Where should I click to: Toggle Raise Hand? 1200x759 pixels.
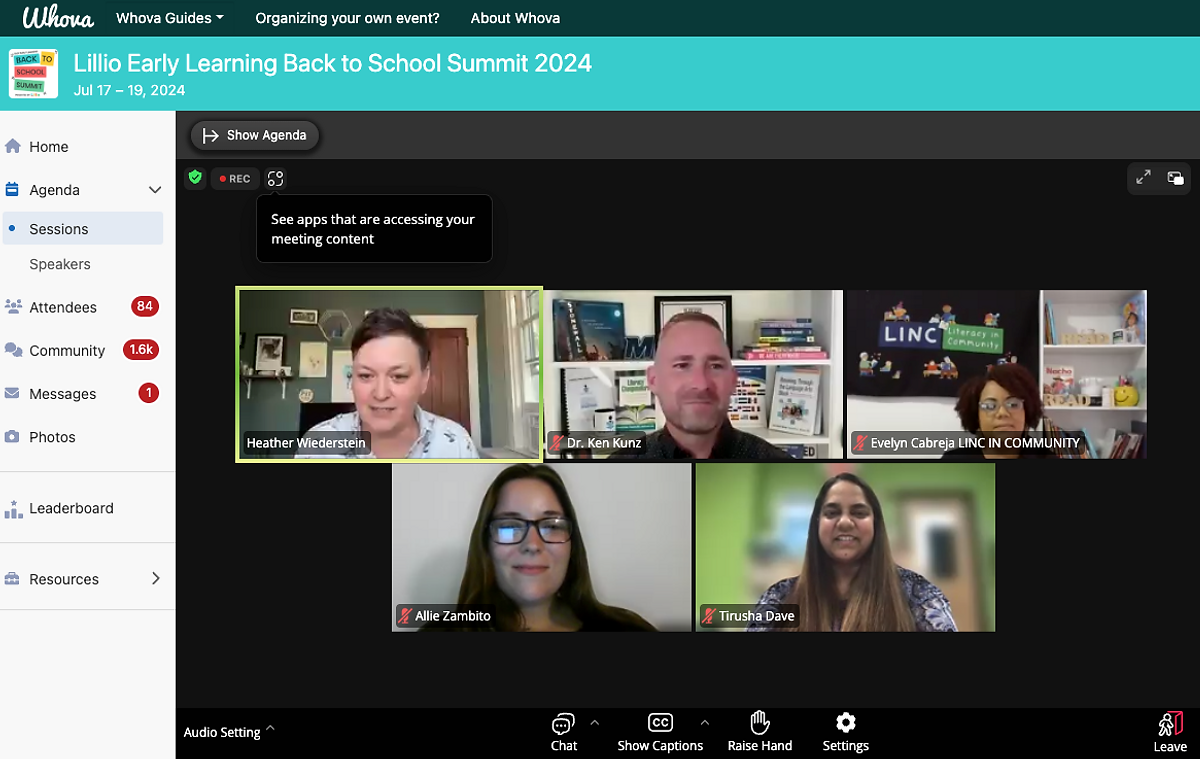click(x=760, y=732)
